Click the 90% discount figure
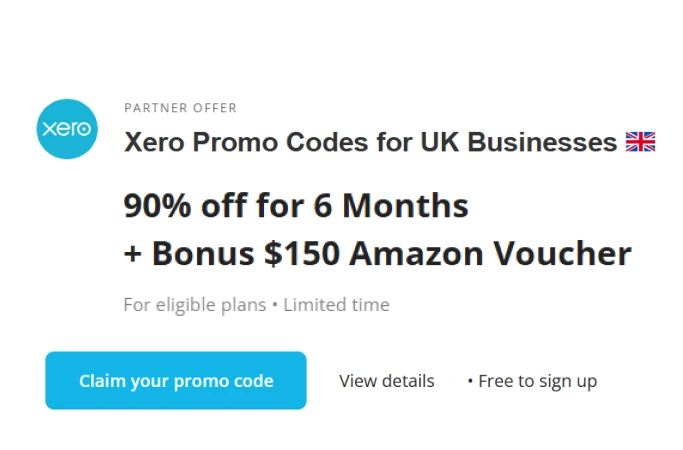The width and height of the screenshot is (683, 450). pyautogui.click(x=158, y=205)
